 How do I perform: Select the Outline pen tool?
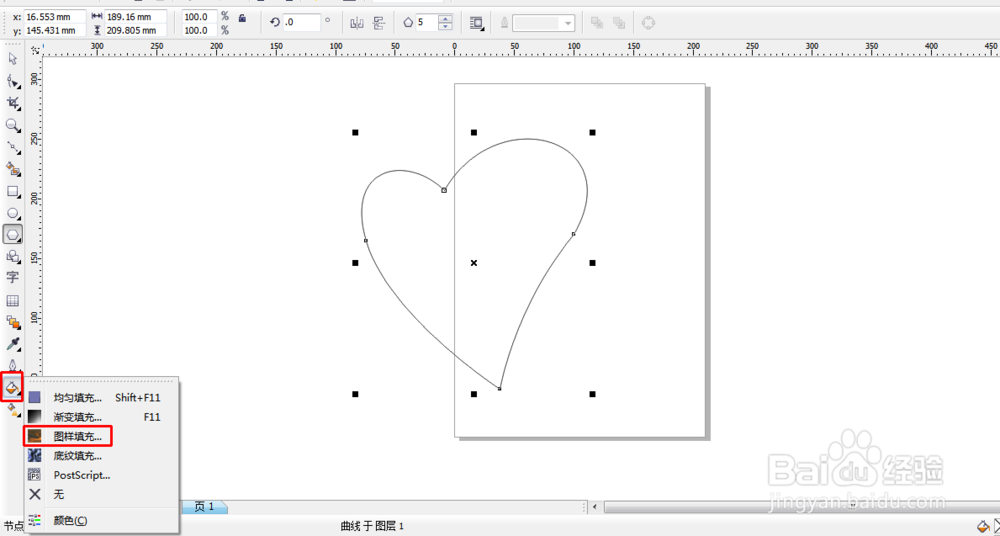tap(12, 366)
